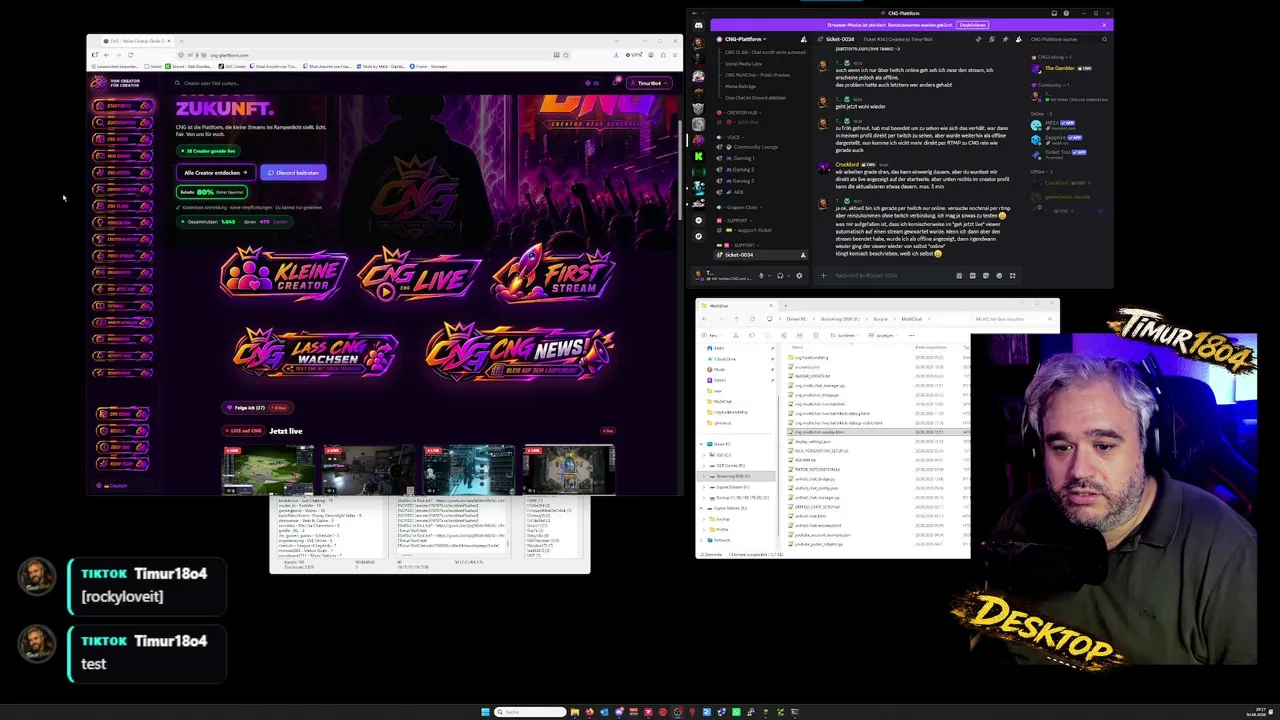Toggle the VPN button in browser toolbar
This screenshot has height=720, width=1280.
coord(634,55)
